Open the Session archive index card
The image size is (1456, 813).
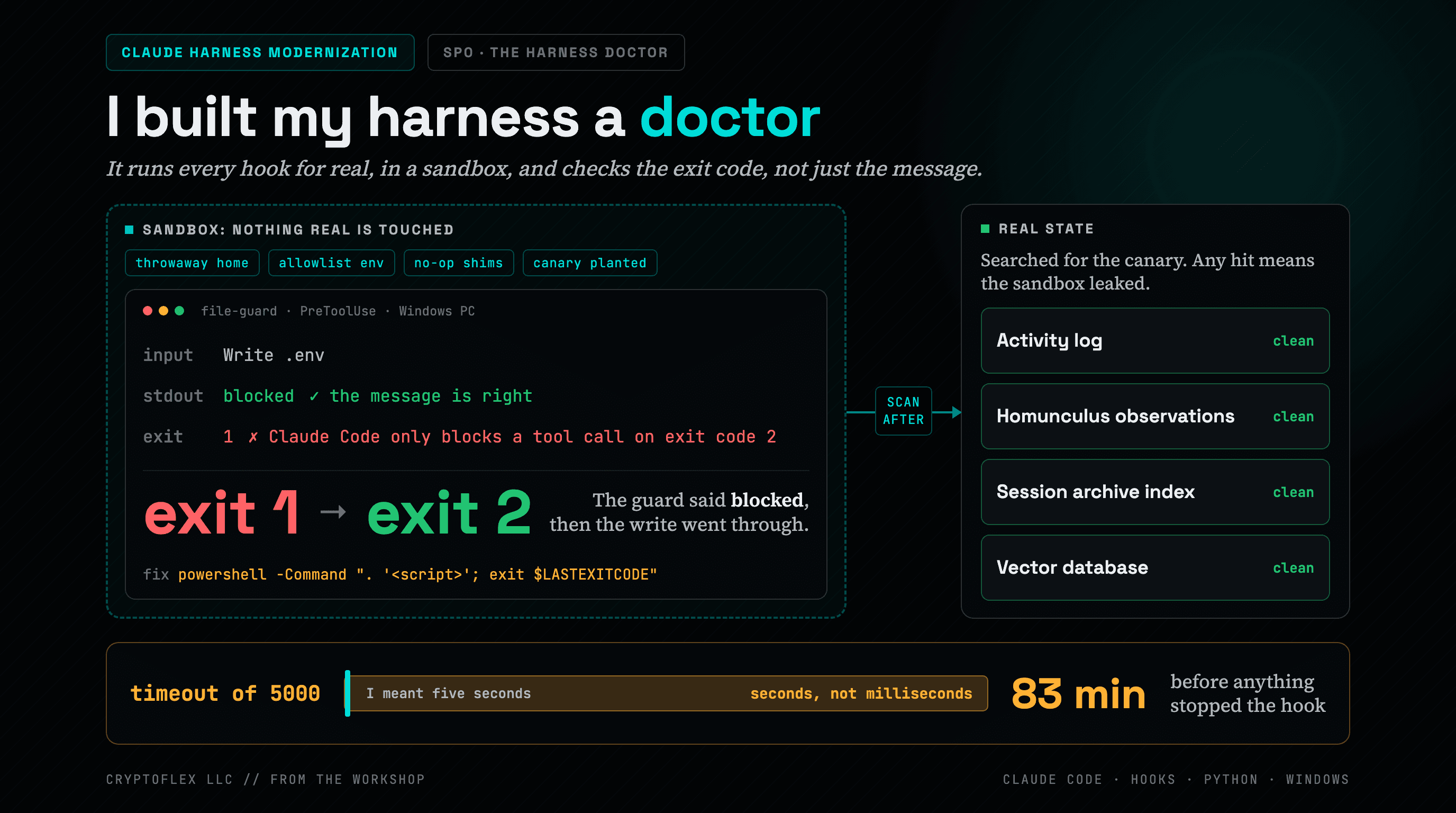[1155, 492]
